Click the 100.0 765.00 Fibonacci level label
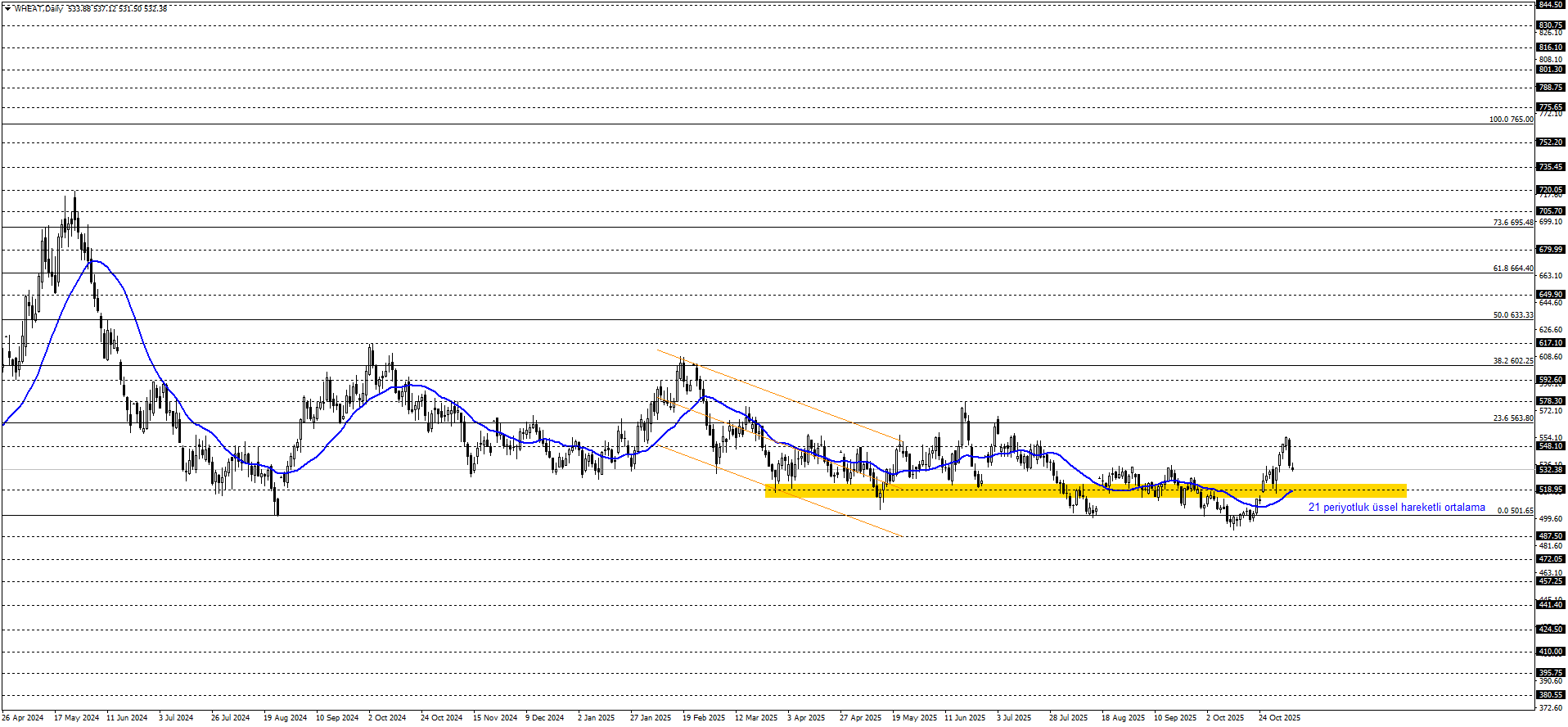This screenshot has height=727, width=1568. pyautogui.click(x=1511, y=120)
